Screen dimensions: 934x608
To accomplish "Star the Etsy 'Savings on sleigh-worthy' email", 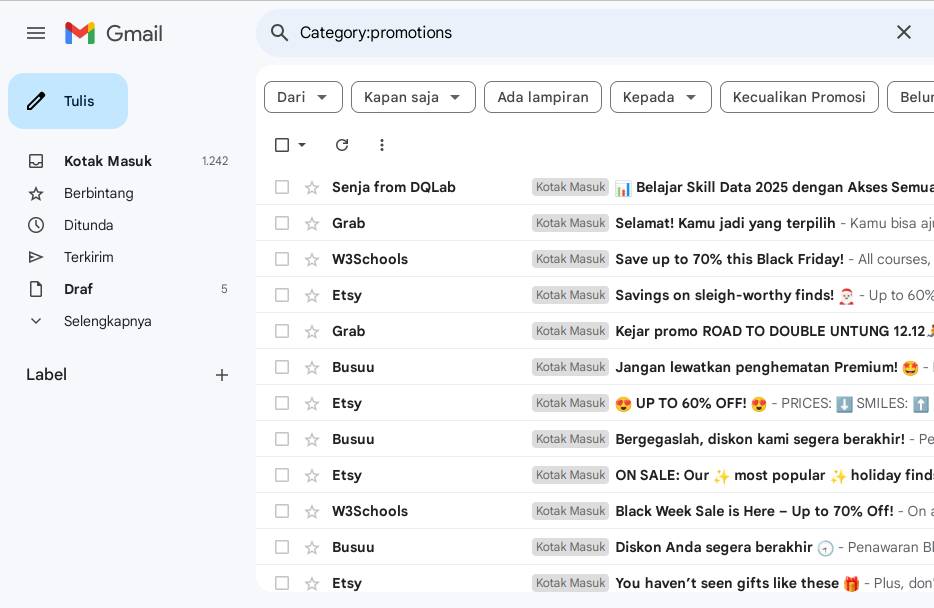I will click(x=312, y=295).
